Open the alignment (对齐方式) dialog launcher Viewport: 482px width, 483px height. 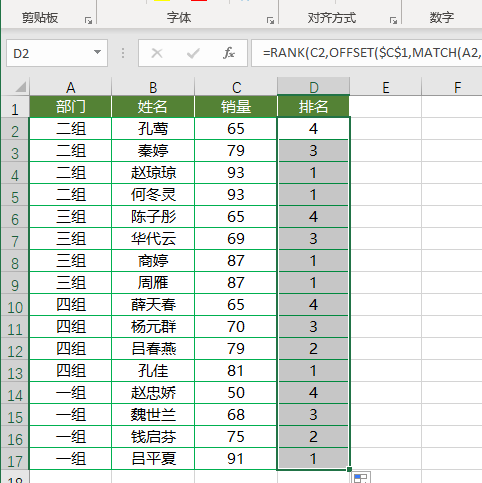393,21
